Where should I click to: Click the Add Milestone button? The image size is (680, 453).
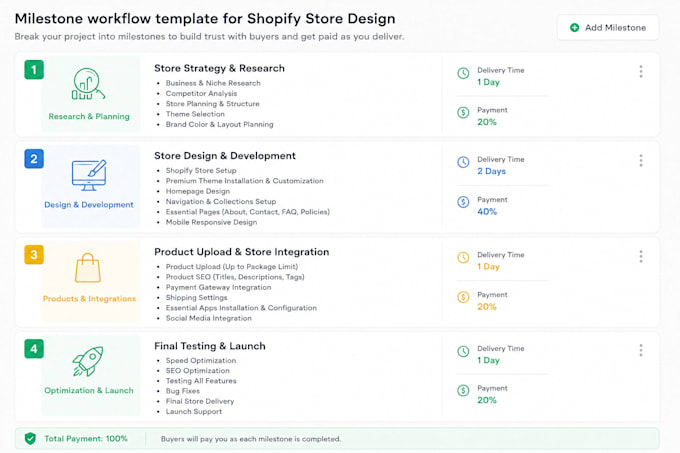pos(608,28)
